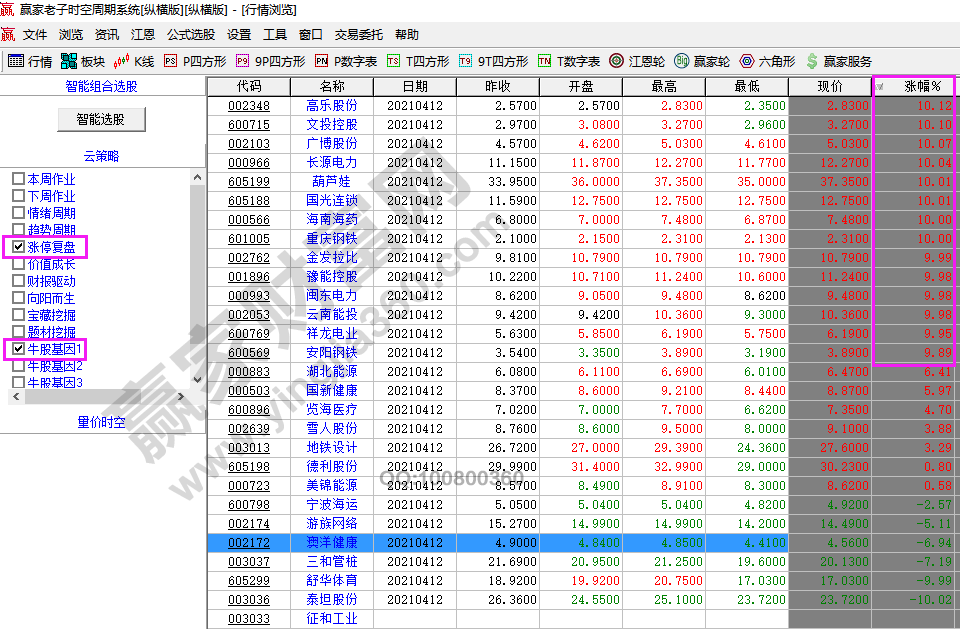Uncheck the 牛股基因1 checkbox
The width and height of the screenshot is (960, 629).
pyautogui.click(x=18, y=349)
